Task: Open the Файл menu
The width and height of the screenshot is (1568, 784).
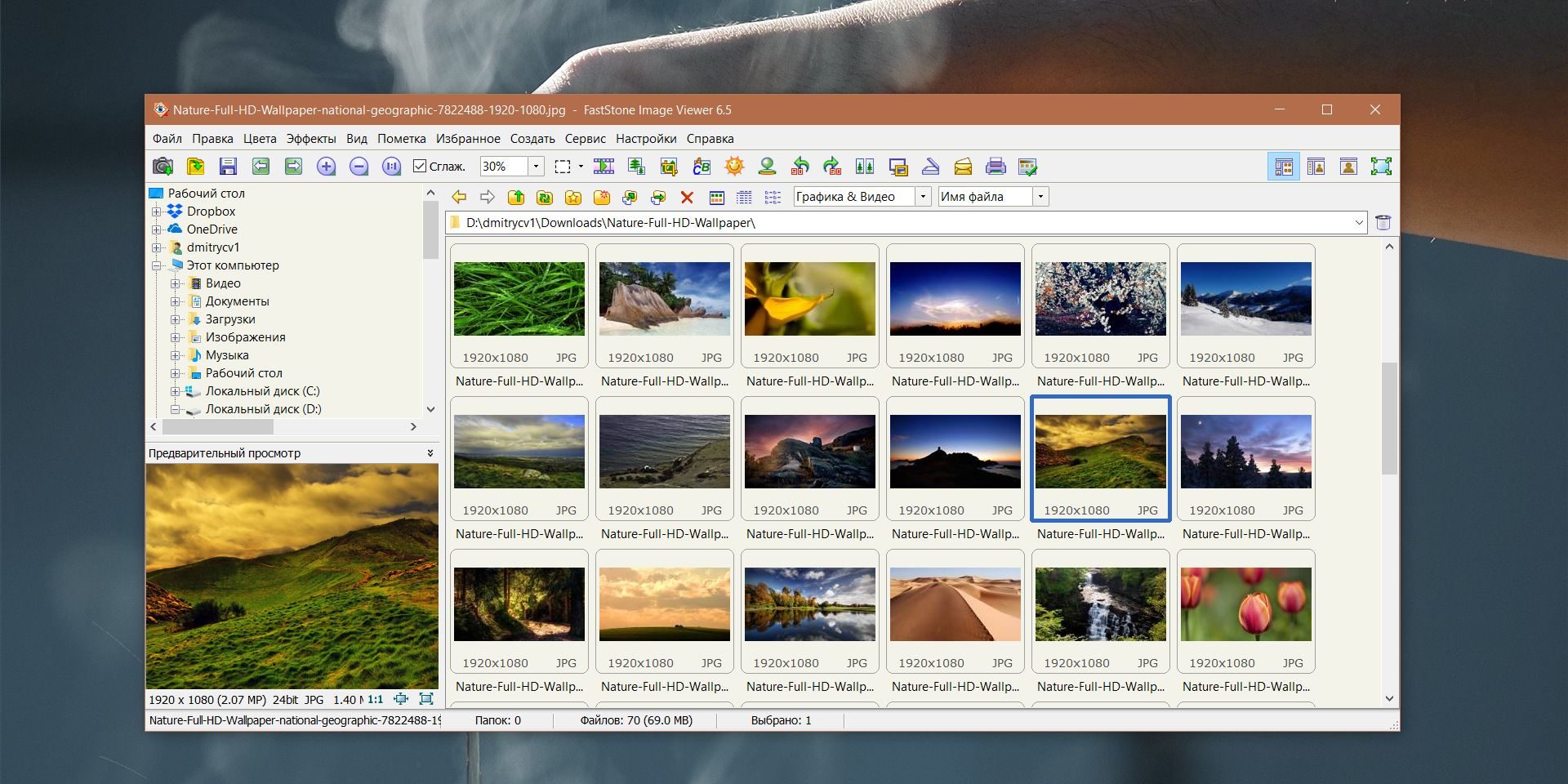Action: [167, 139]
